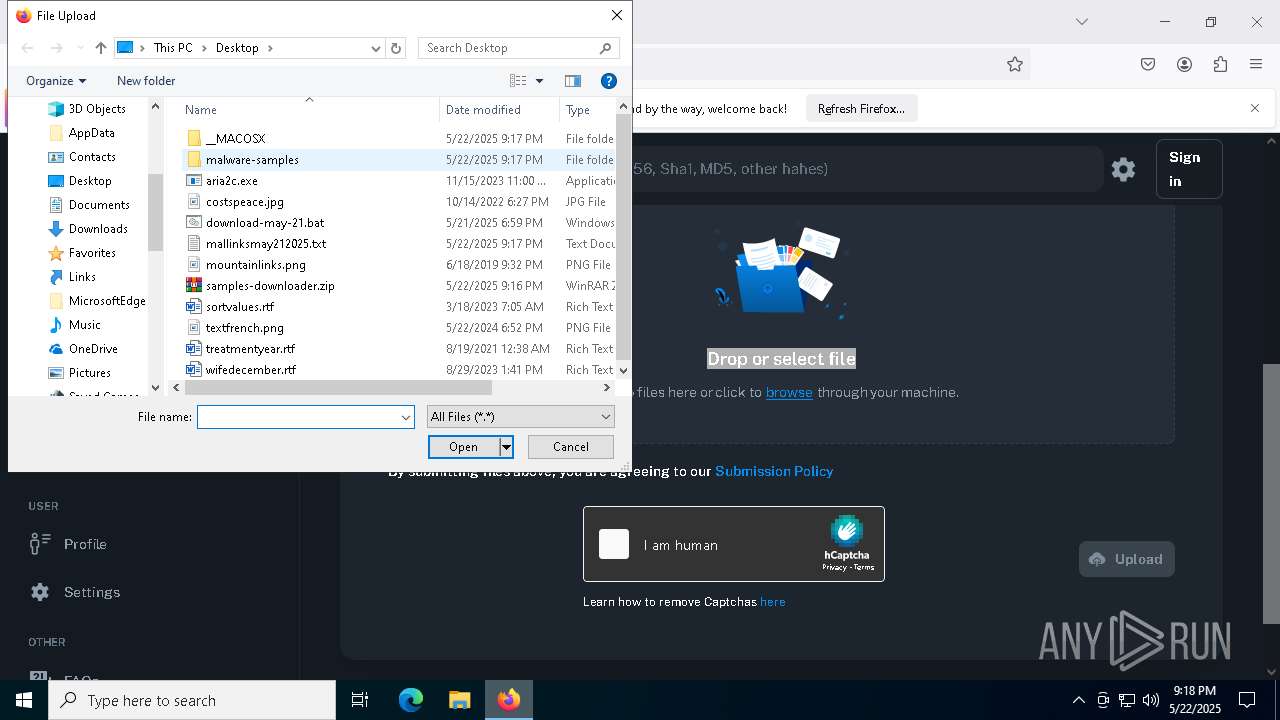Open Pictures in the navigation pane
This screenshot has height=720, width=1280.
(90, 373)
